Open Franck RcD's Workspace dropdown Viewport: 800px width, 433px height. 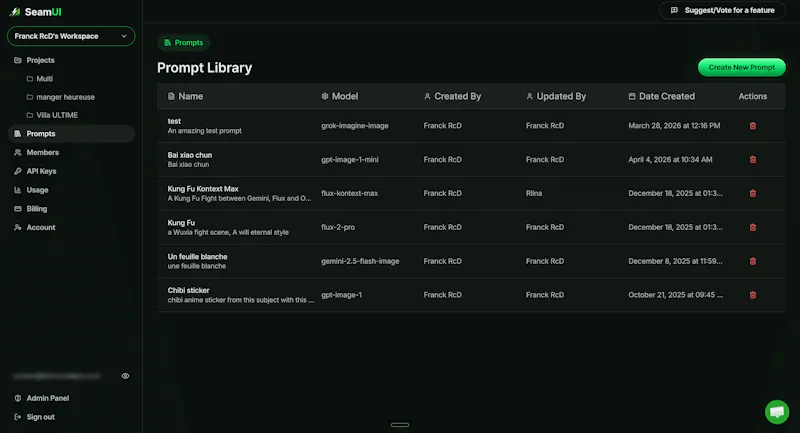coord(71,36)
